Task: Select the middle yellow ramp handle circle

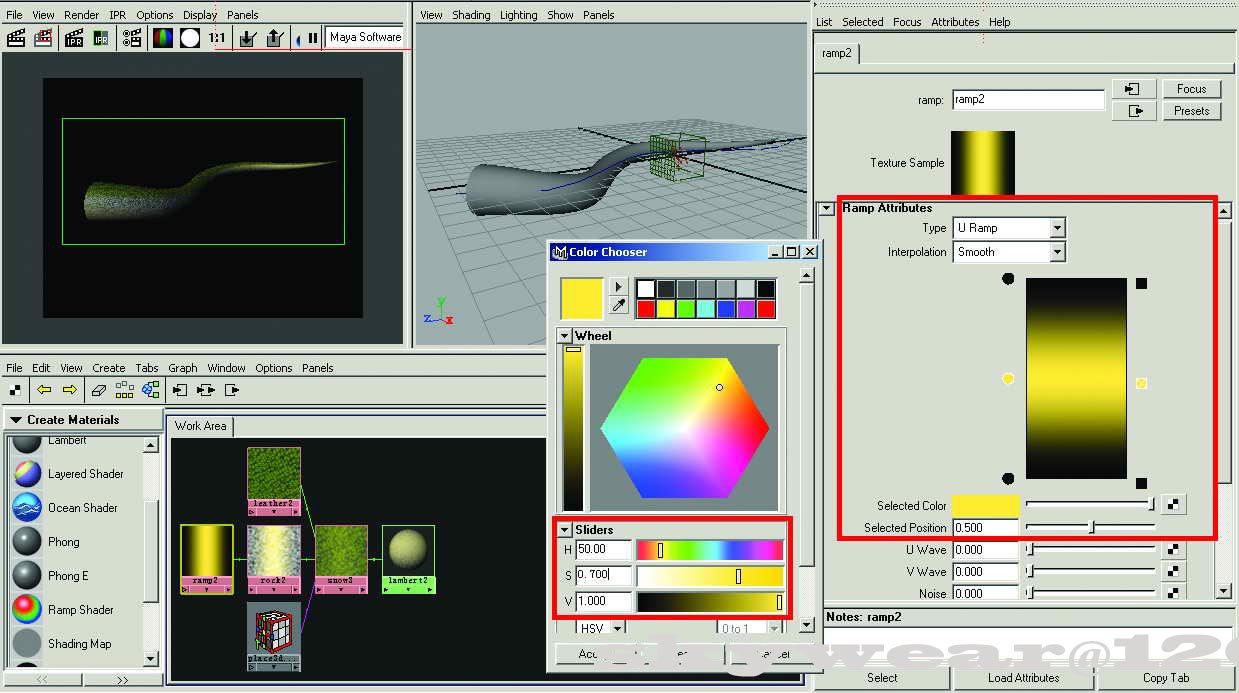Action: click(x=1008, y=378)
